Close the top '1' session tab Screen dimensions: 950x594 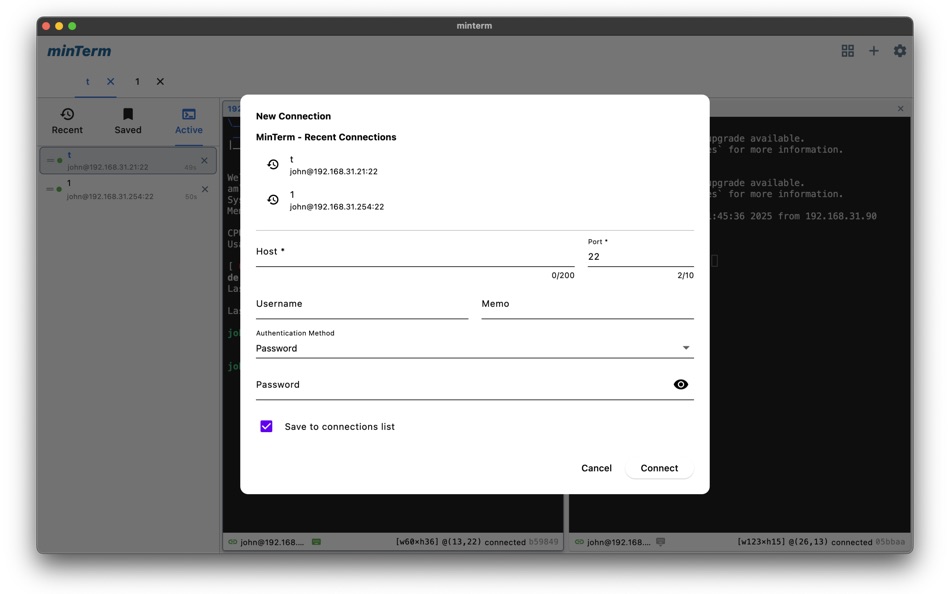point(160,81)
